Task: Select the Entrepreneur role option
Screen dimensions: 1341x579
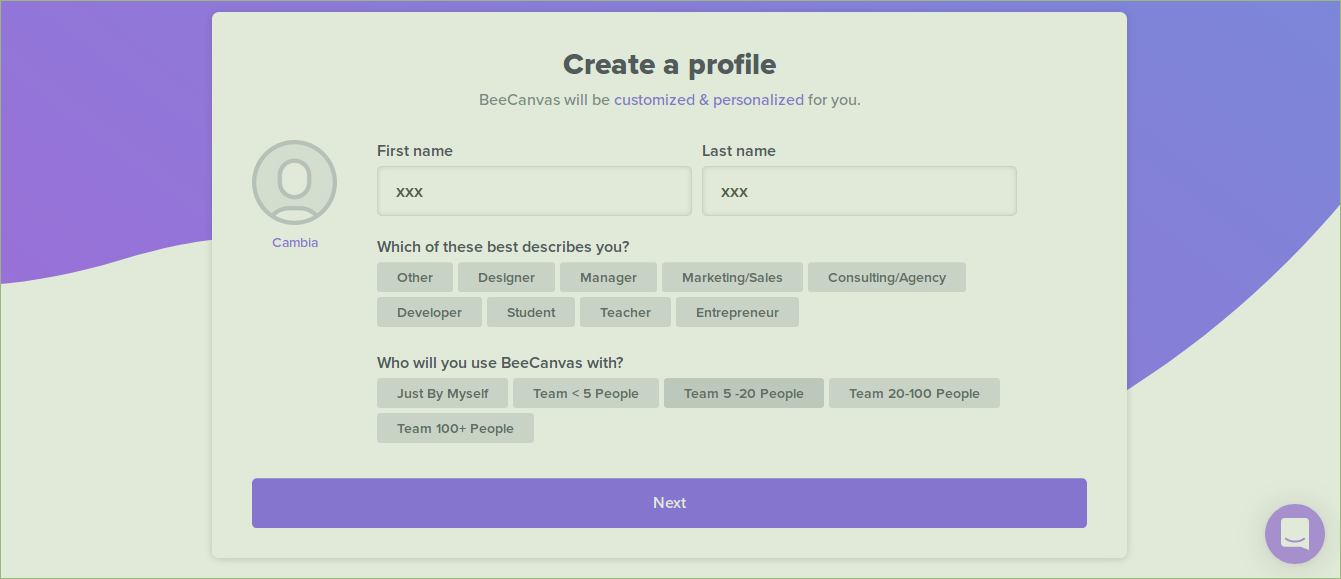Action: tap(737, 312)
